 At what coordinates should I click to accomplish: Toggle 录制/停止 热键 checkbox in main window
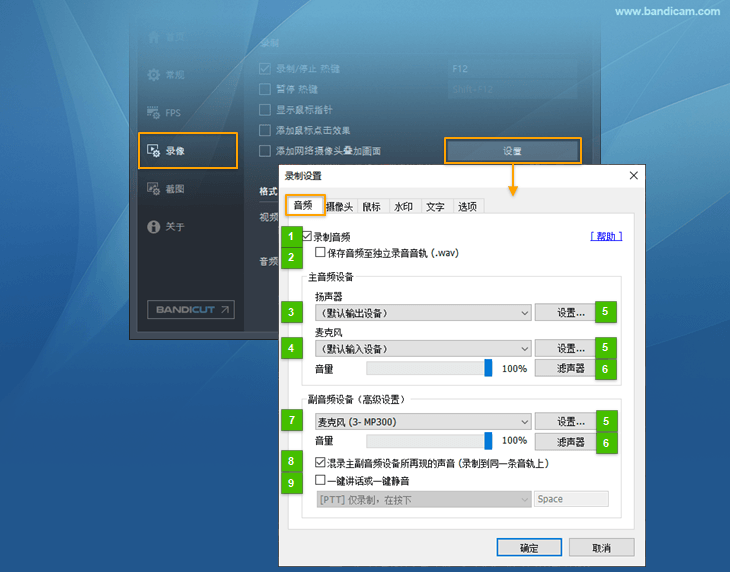tap(265, 69)
